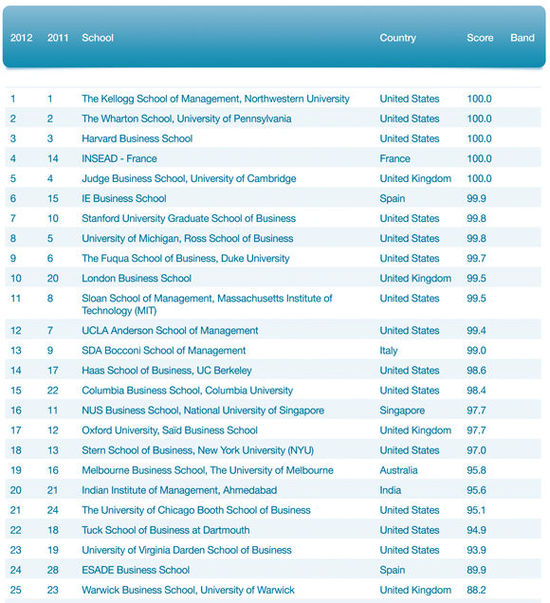The width and height of the screenshot is (550, 603).
Task: Click score 95.8 for Melbourne Business School
Action: tap(476, 470)
